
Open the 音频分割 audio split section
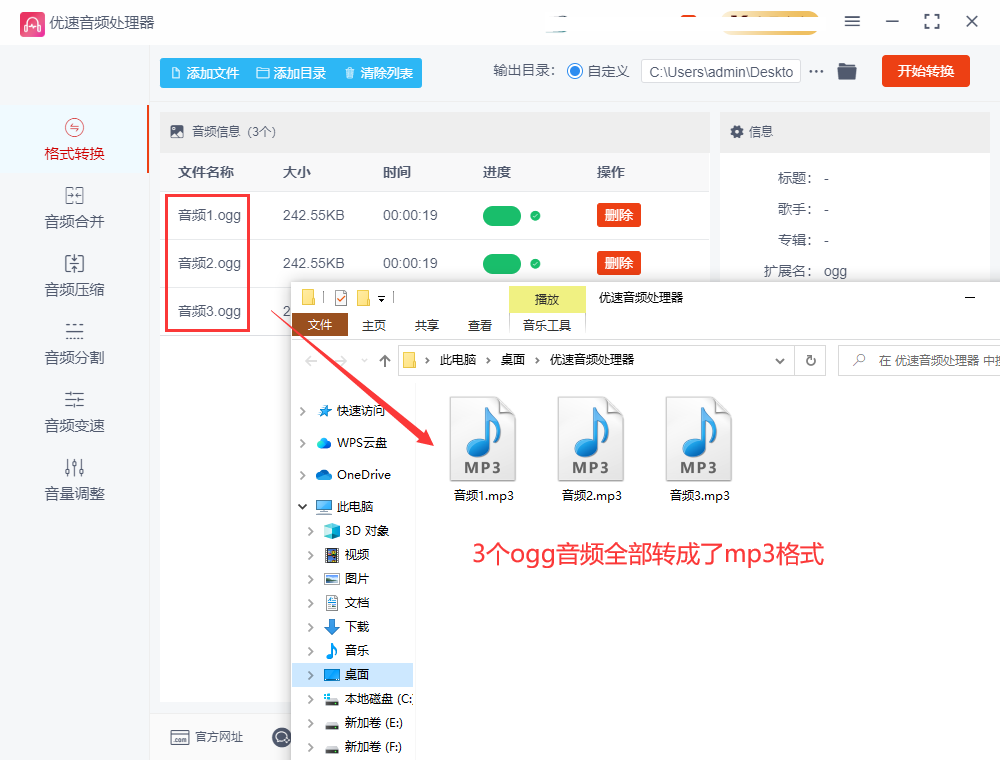(x=74, y=344)
